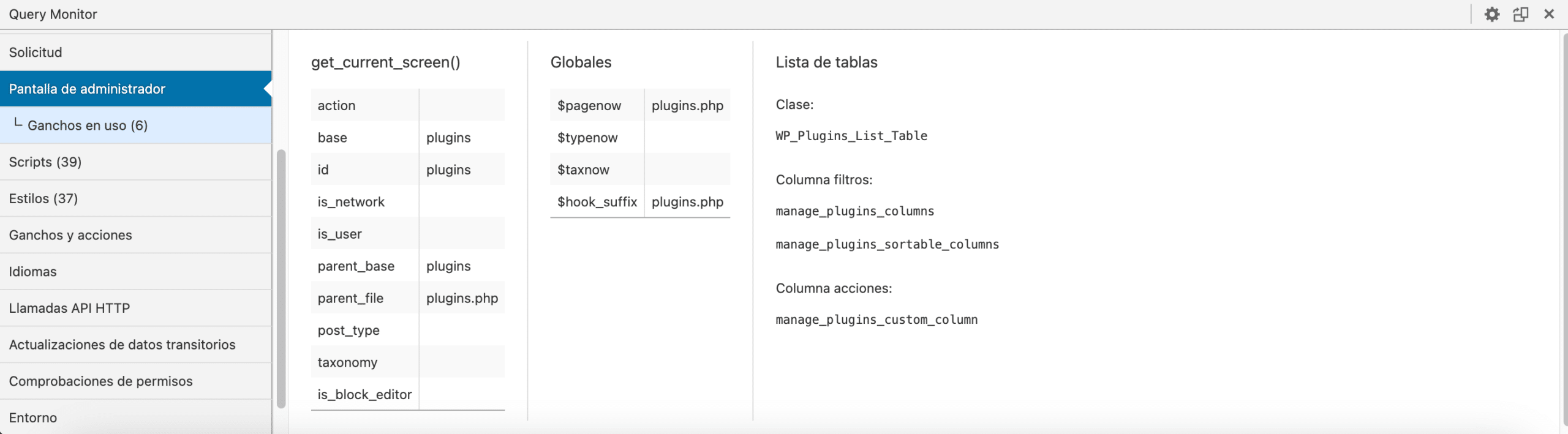This screenshot has width=1568, height=434.
Task: Click the WP_Plugins_List_Table class name
Action: point(851,136)
